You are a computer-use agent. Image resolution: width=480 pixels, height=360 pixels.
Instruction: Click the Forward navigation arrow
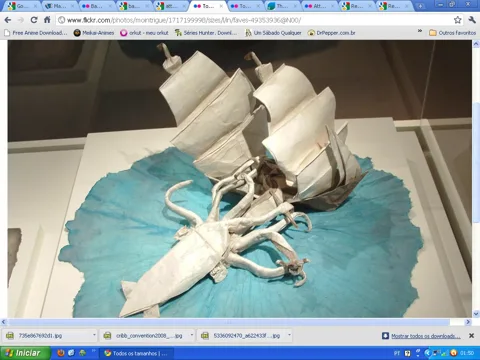pos(21,20)
